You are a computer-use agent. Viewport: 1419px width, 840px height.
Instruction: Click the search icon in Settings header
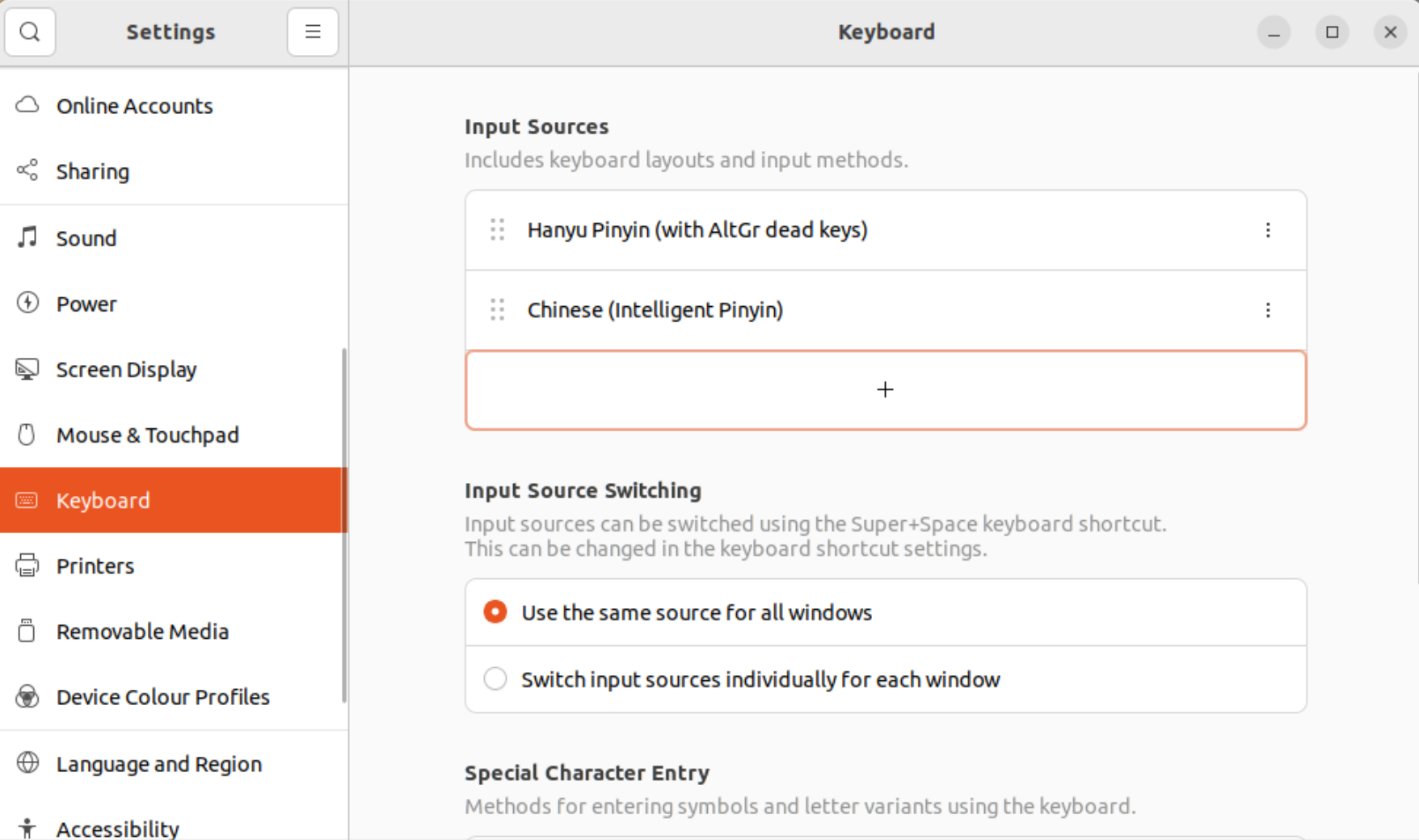pyautogui.click(x=30, y=32)
